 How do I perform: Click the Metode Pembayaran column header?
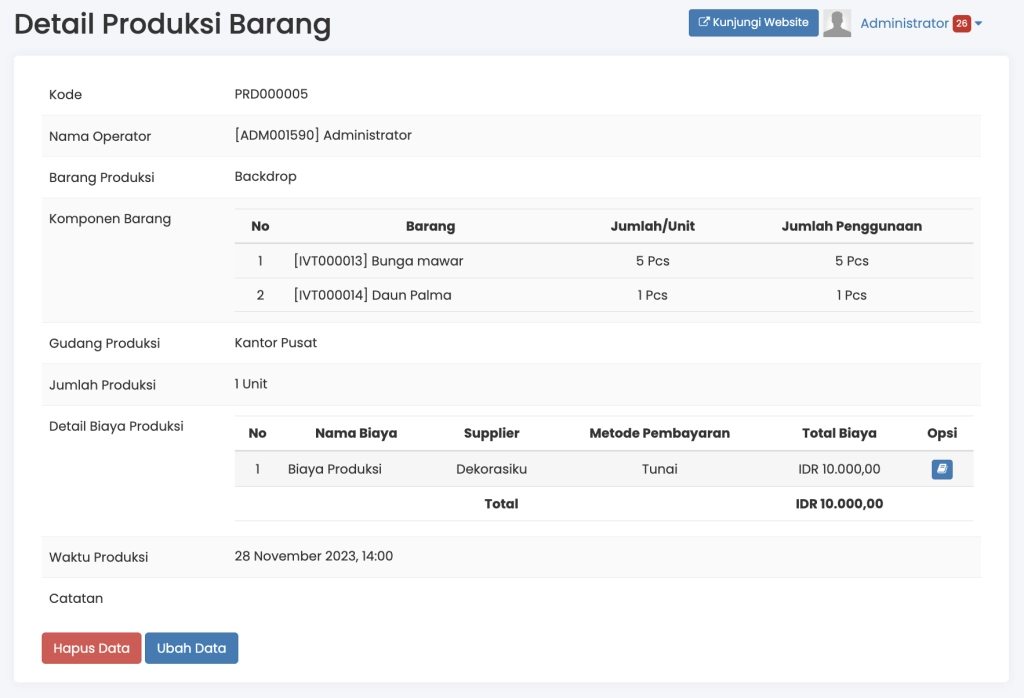click(x=659, y=433)
